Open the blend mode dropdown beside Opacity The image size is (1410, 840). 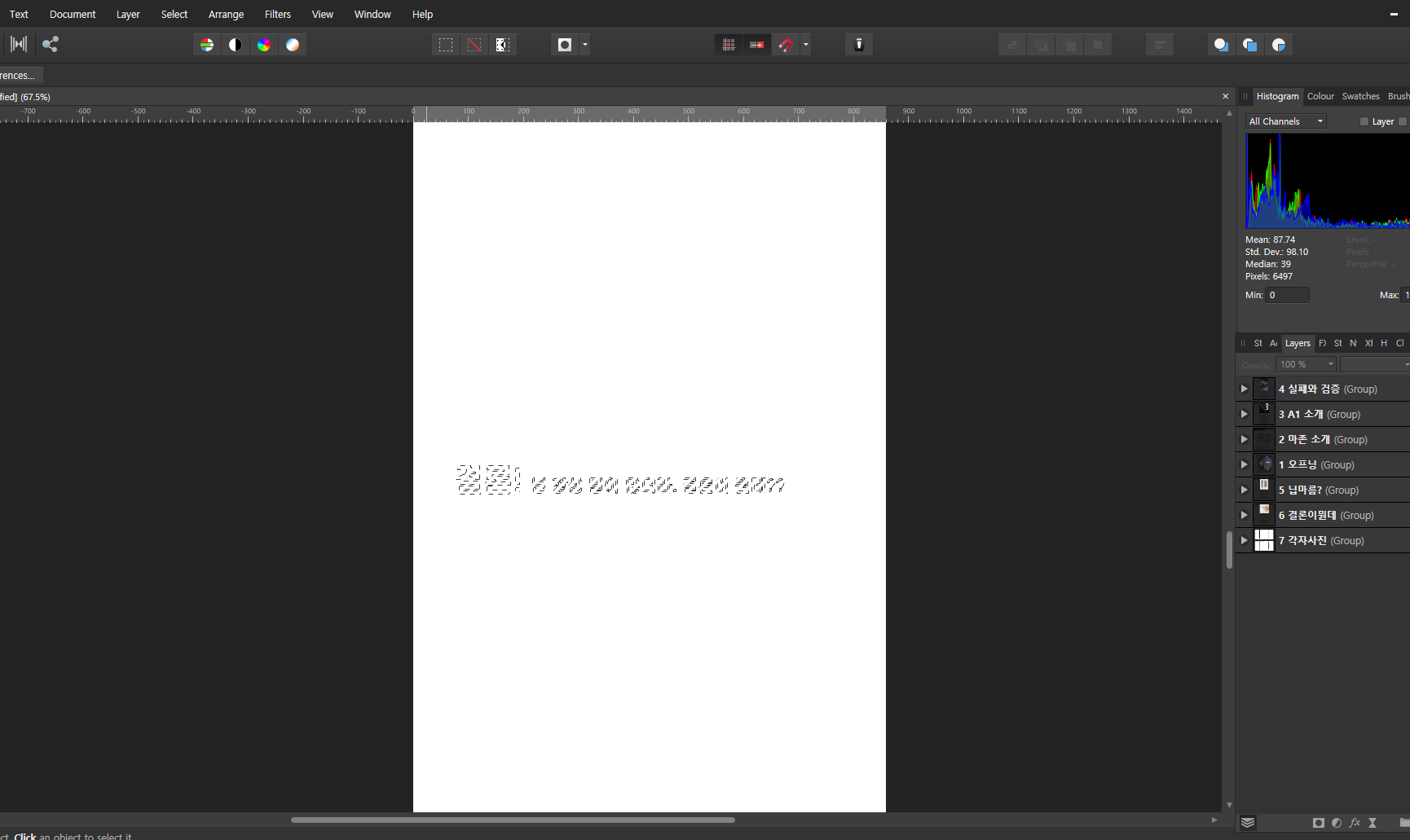point(1376,364)
